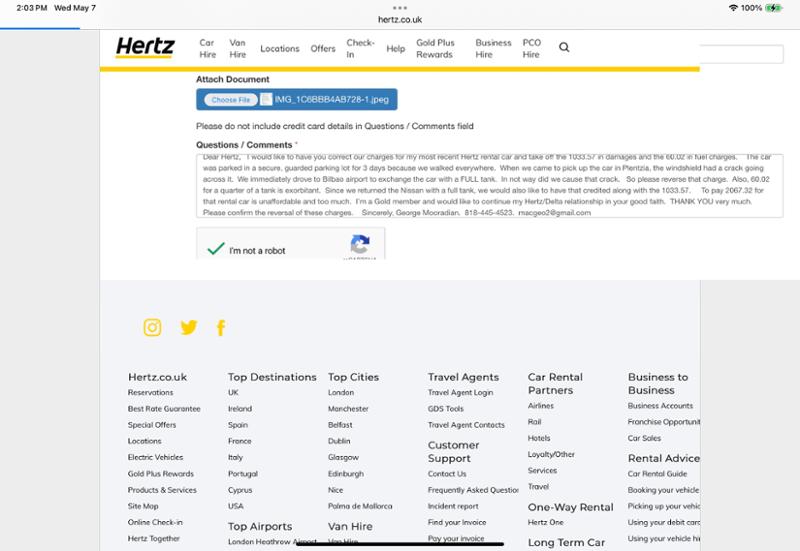Image resolution: width=800 pixels, height=551 pixels.
Task: Select Ireland under Top Destinations
Action: coord(240,409)
